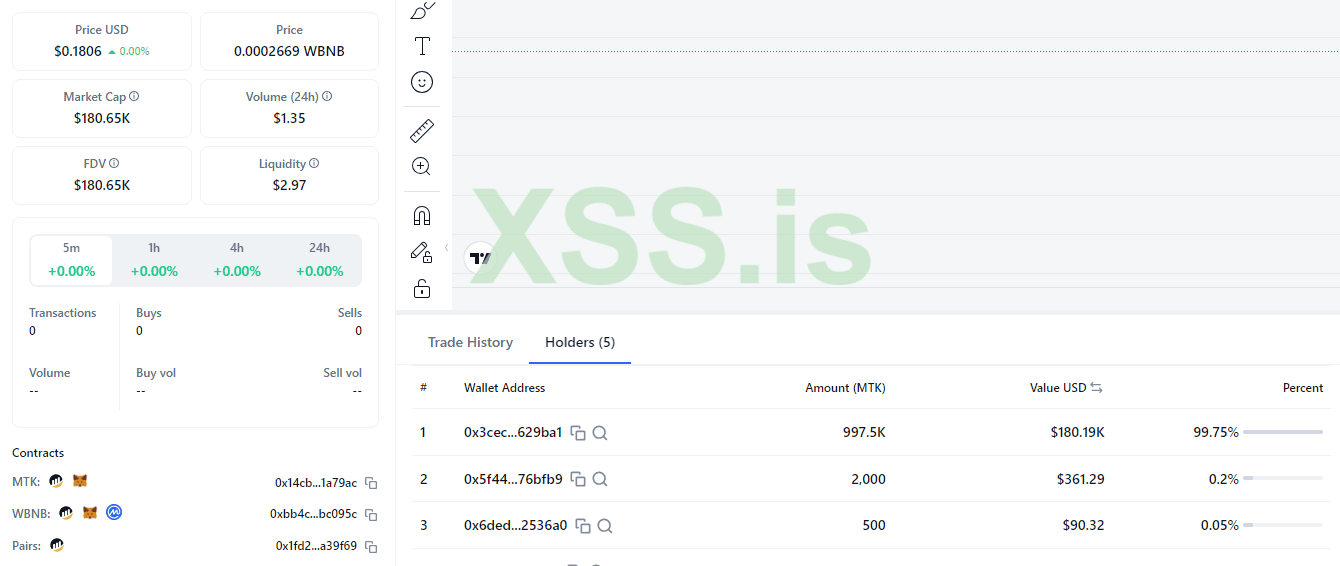Image resolution: width=1340 pixels, height=566 pixels.
Task: Select the ruler Measure tool
Action: point(422,130)
